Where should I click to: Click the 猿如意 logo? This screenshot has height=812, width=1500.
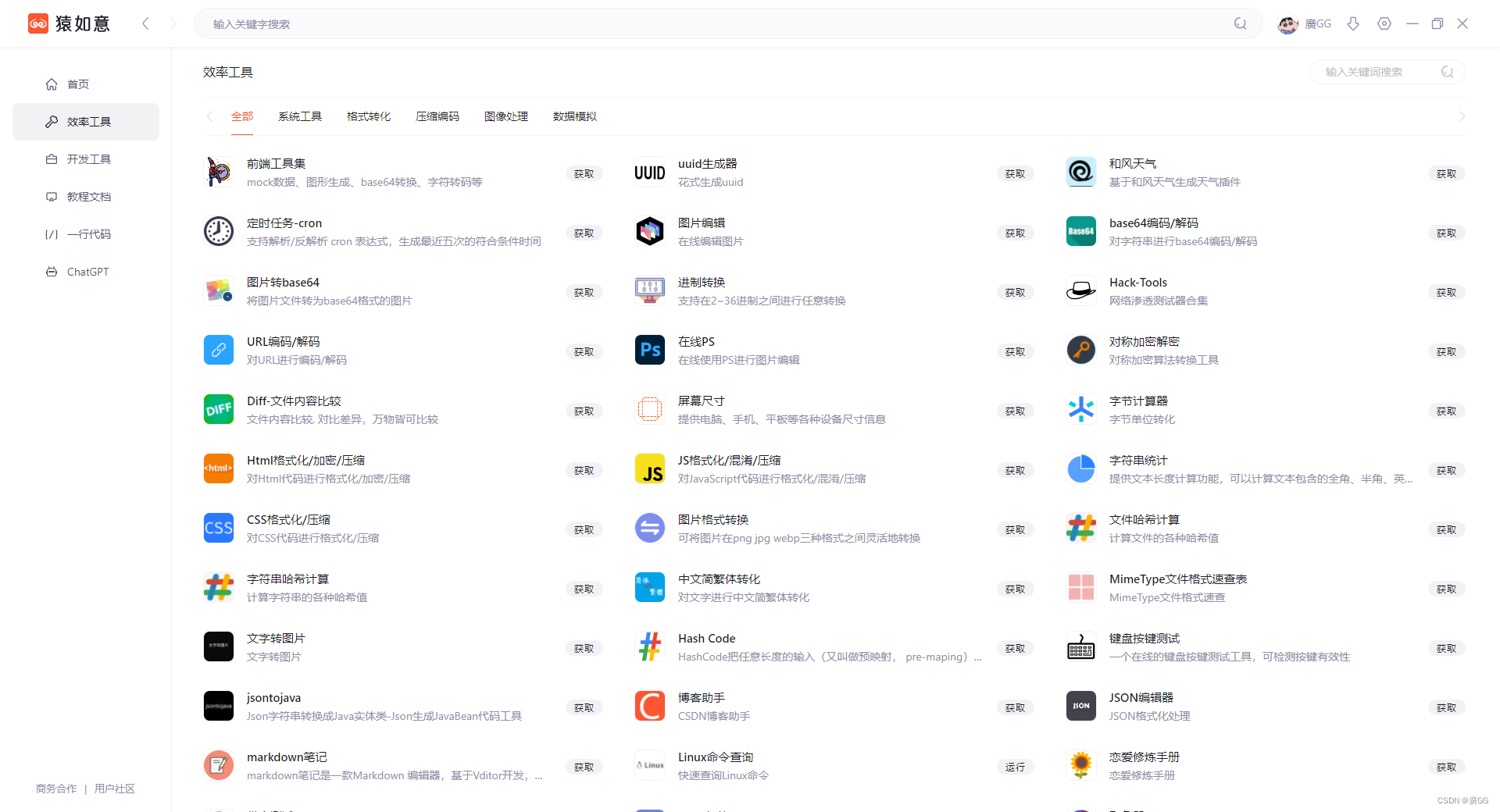click(x=69, y=23)
